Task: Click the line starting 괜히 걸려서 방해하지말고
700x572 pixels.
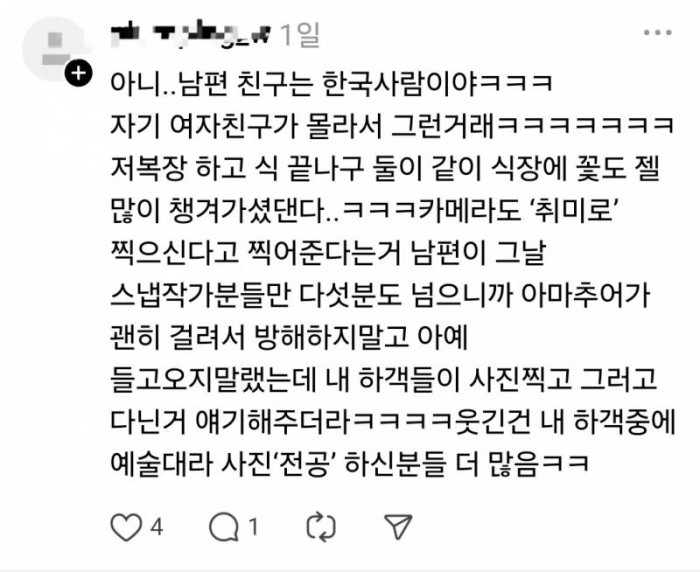Action: [x=289, y=338]
